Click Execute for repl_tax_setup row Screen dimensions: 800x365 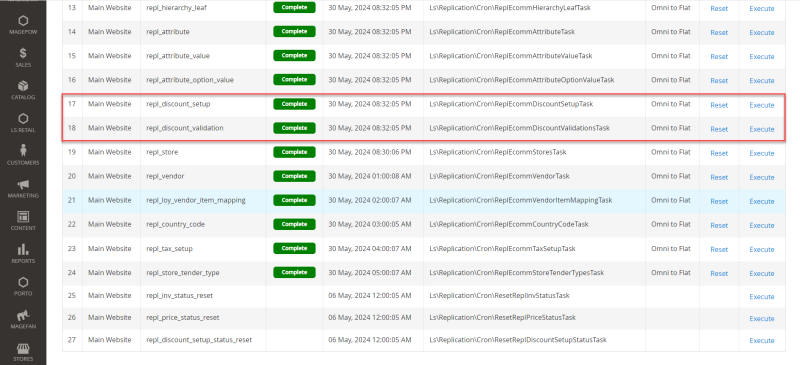[762, 249]
